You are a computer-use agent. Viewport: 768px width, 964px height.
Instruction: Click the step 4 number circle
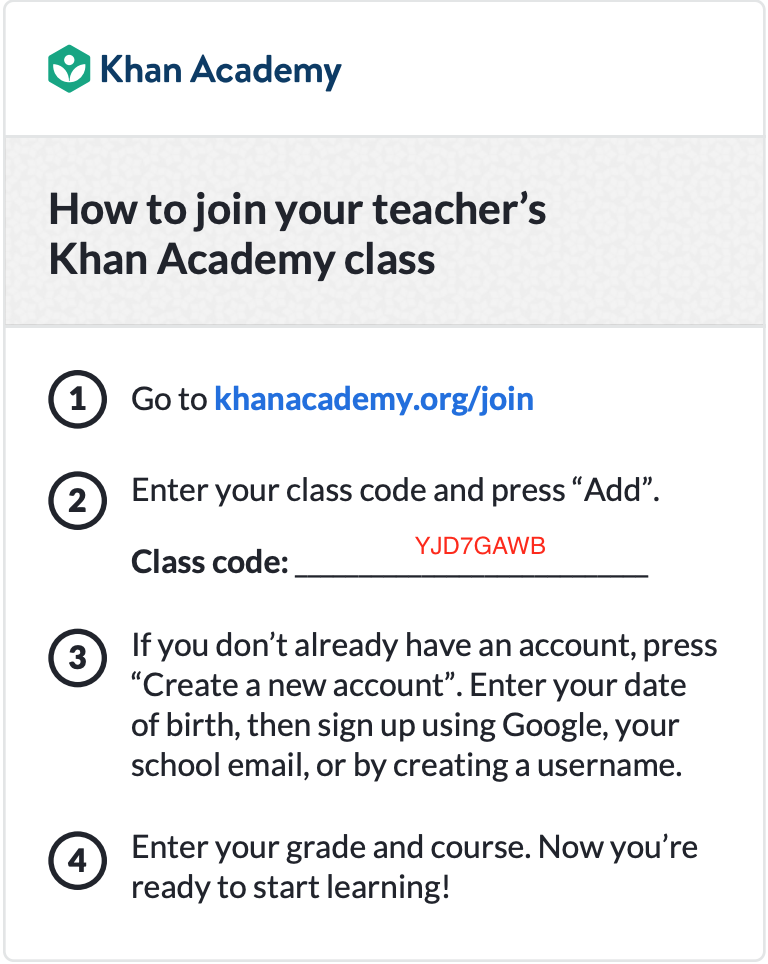(x=77, y=860)
